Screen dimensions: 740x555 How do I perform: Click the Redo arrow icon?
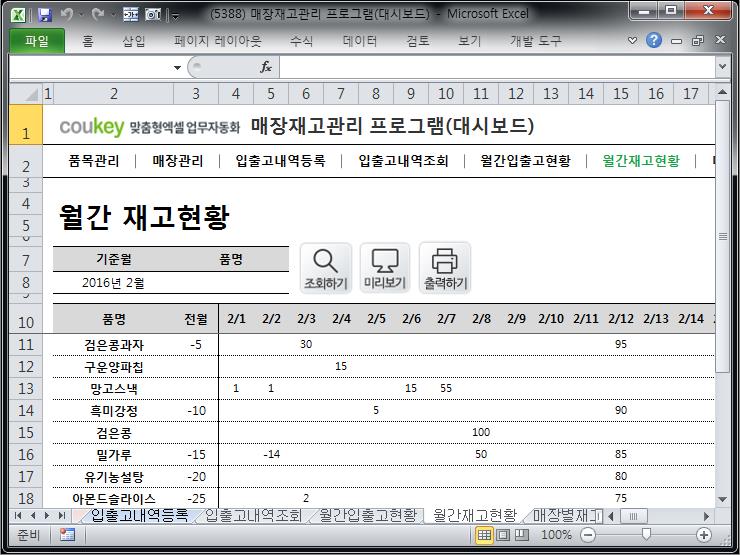tap(98, 15)
